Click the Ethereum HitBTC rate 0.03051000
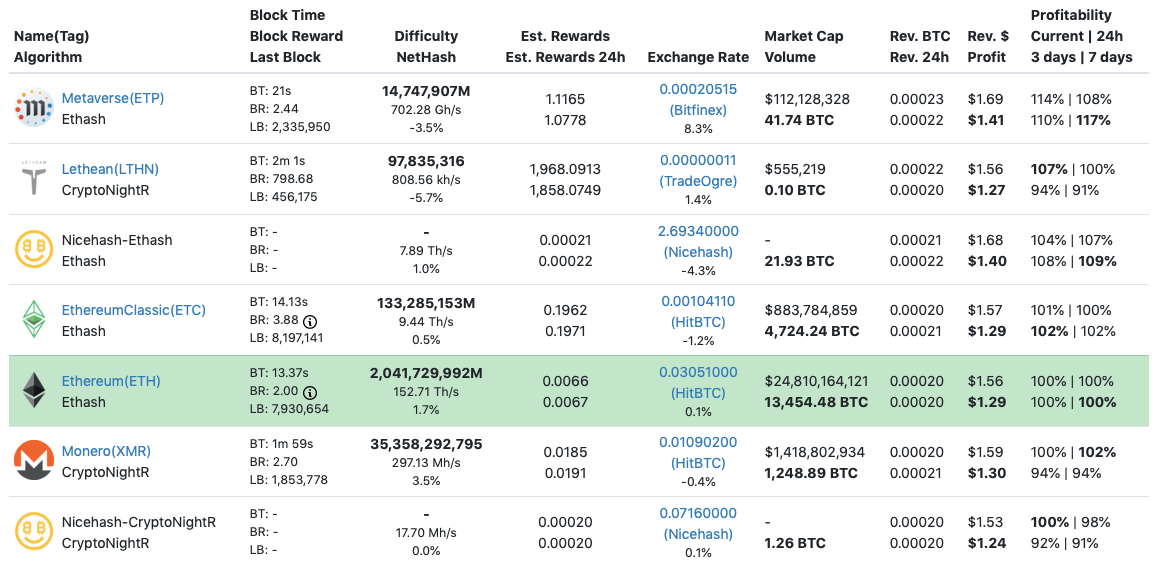 698,372
